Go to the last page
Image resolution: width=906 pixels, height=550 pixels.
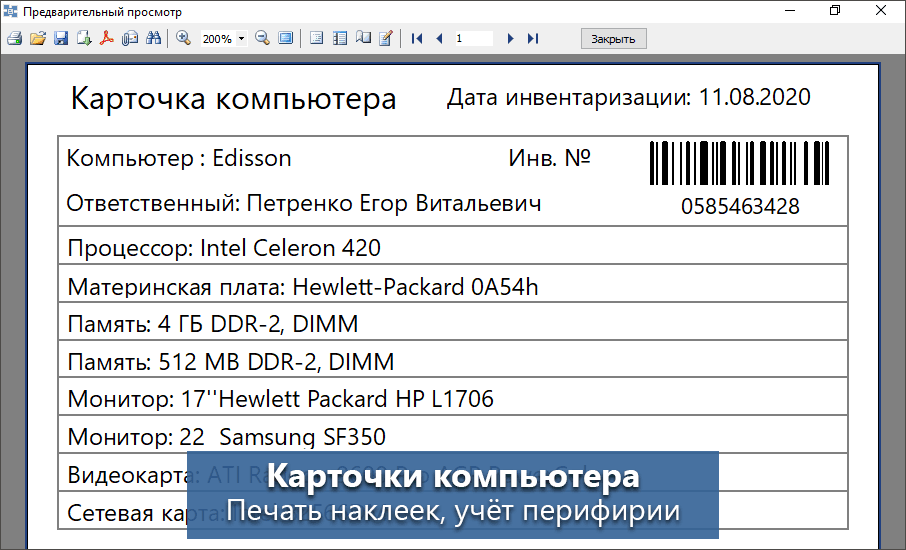click(x=533, y=39)
